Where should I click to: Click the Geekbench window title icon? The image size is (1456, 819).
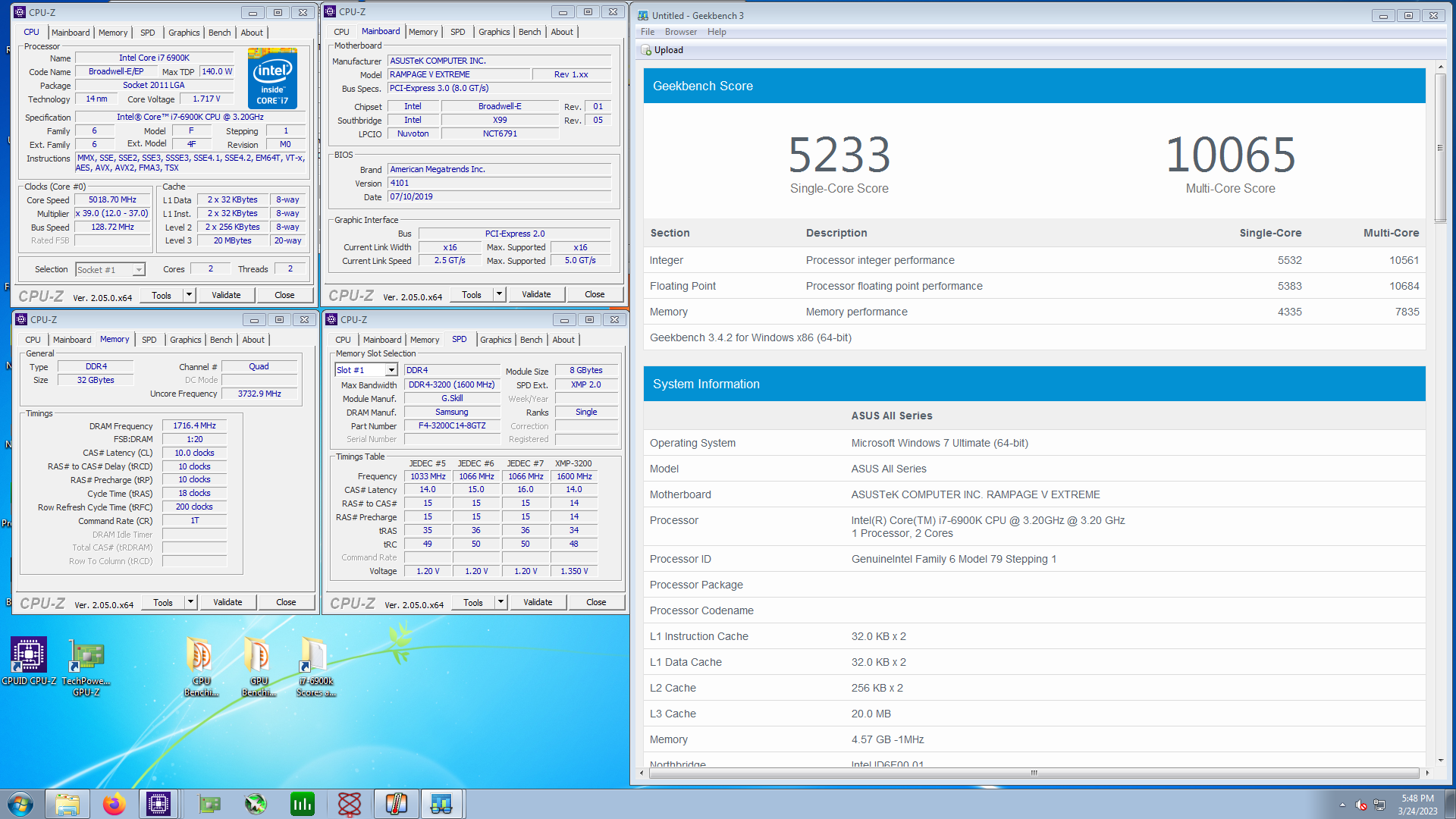[x=643, y=15]
